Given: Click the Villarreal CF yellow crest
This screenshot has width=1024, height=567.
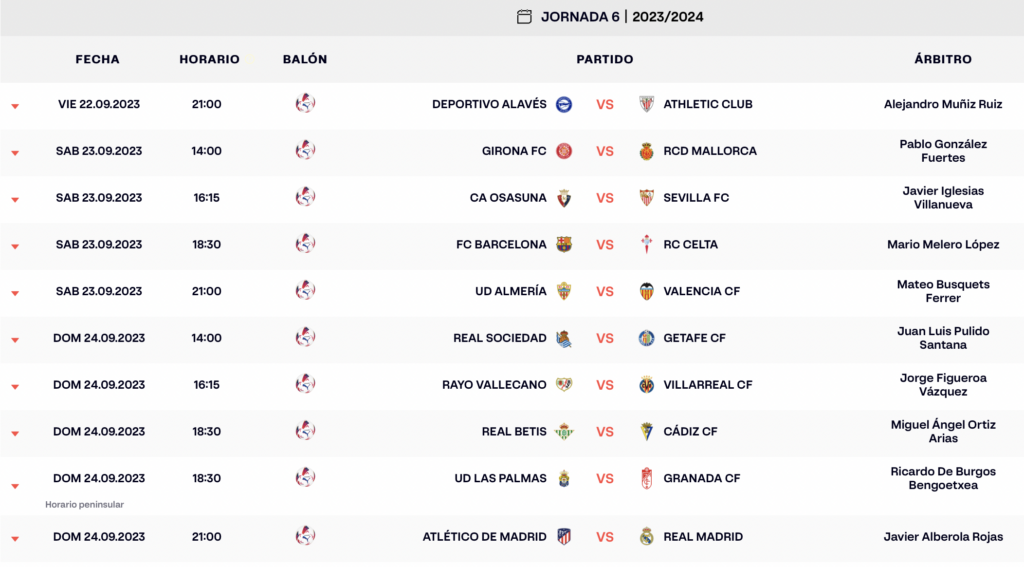Looking at the screenshot, I should [646, 385].
